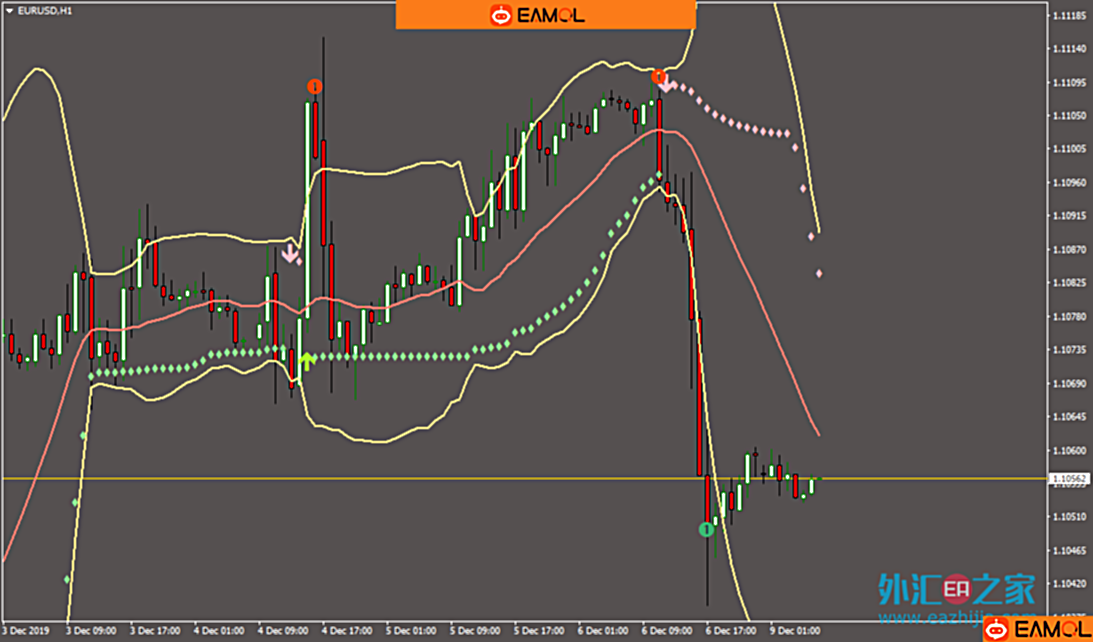
Task: Click the 1.10960 price axis label
Action: click(1069, 182)
